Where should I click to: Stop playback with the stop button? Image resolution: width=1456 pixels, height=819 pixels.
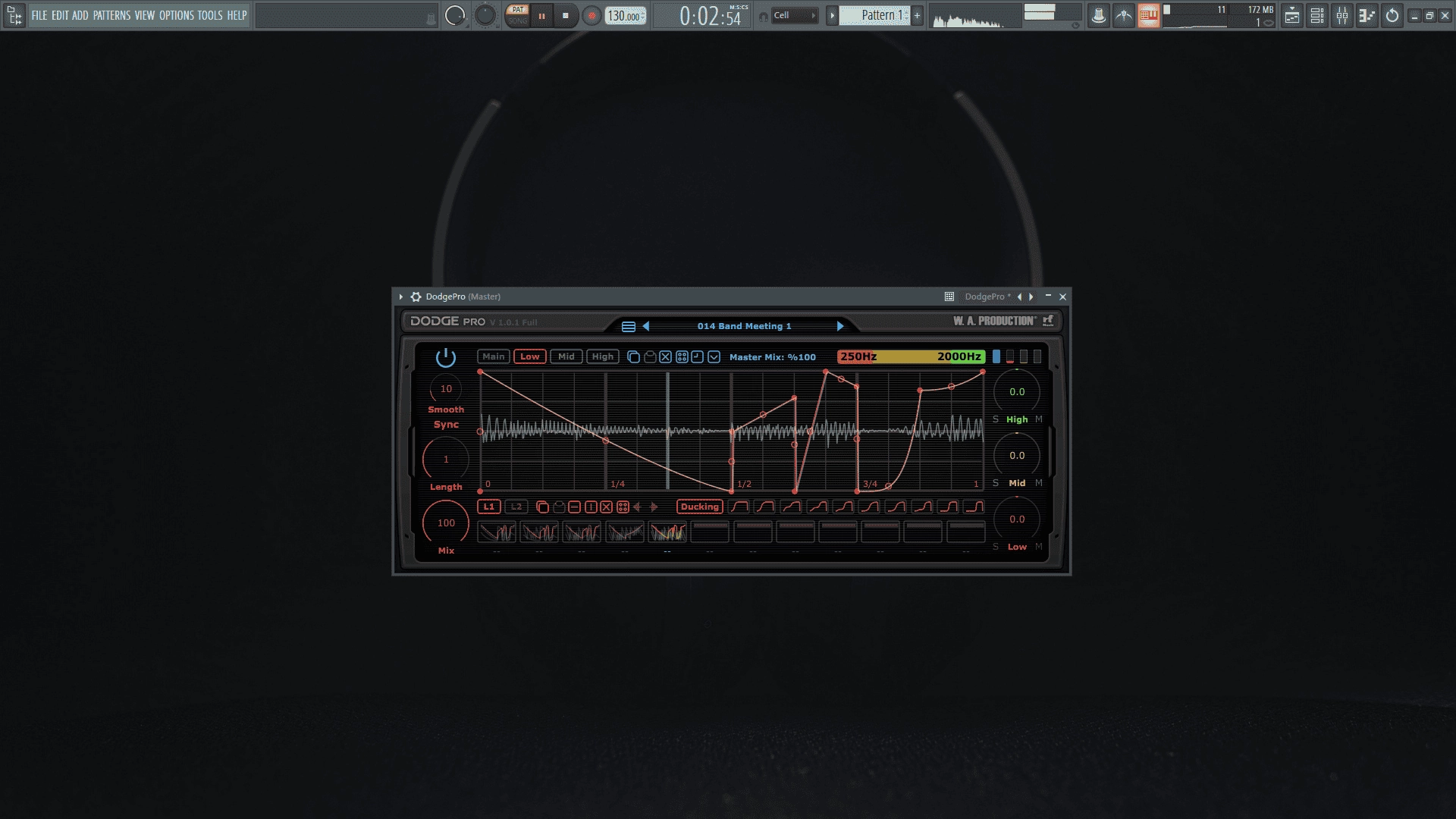566,15
